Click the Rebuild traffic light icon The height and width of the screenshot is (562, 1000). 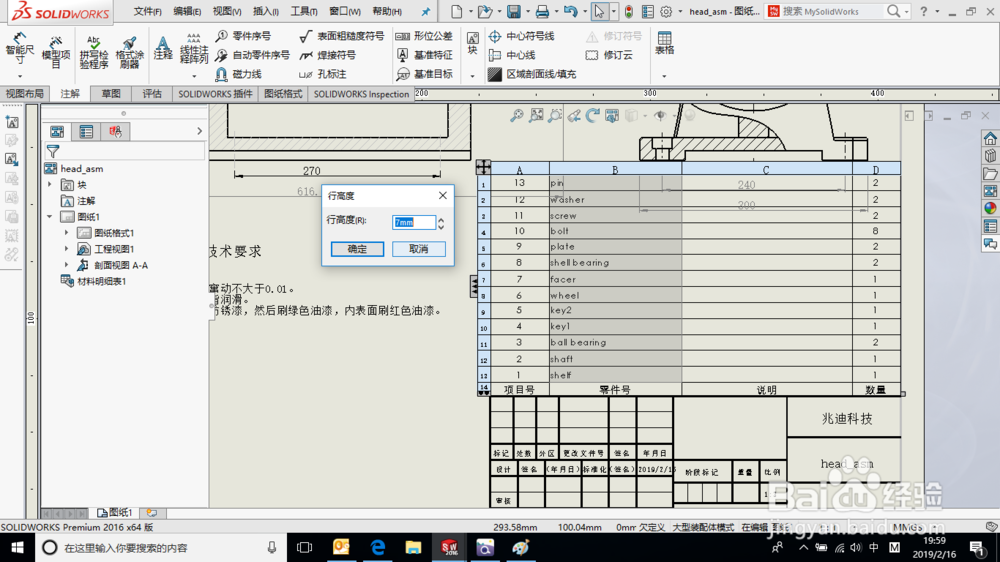coord(629,11)
